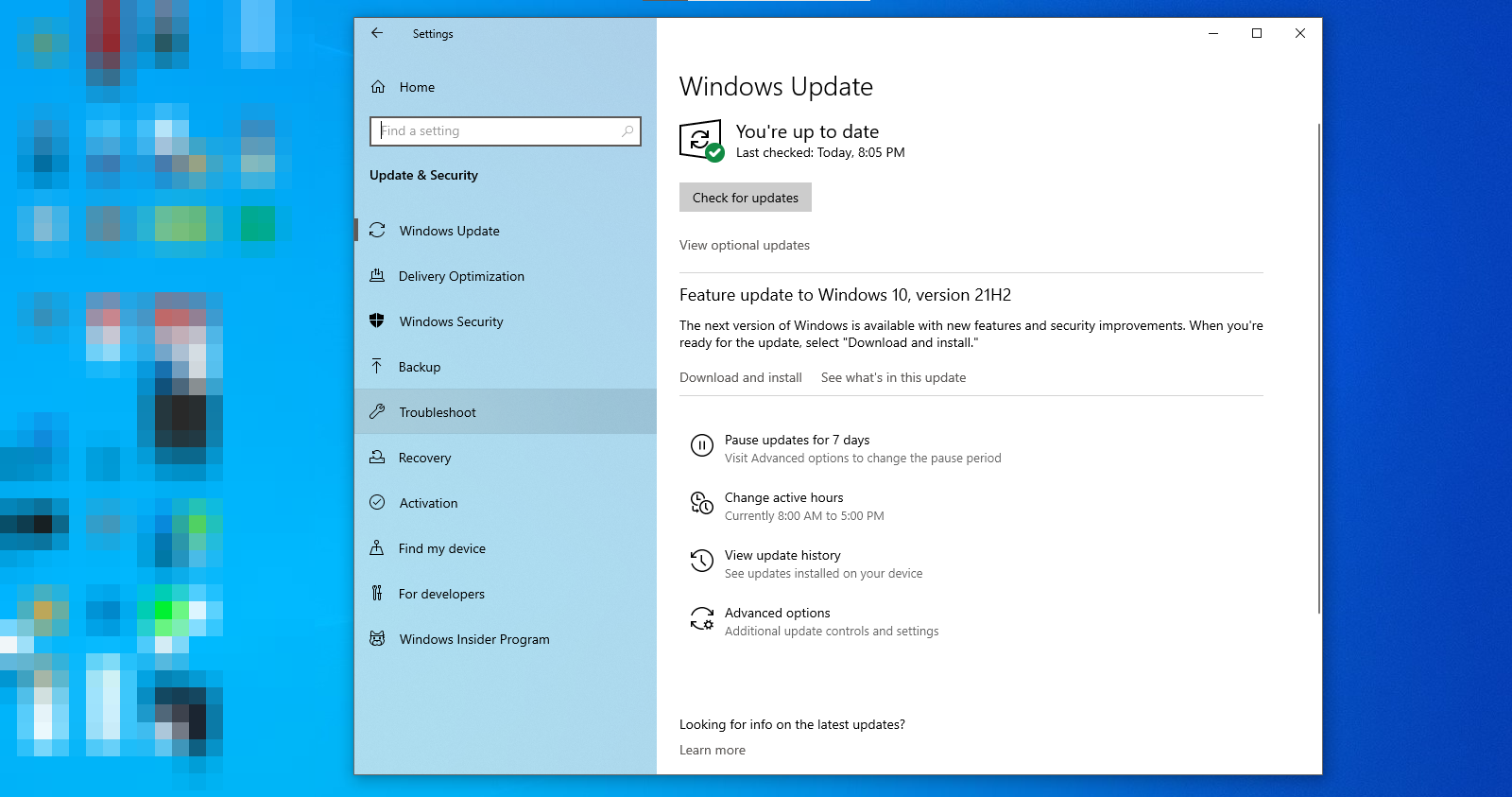Open the Backup section
This screenshot has width=1512, height=797.
[506, 367]
